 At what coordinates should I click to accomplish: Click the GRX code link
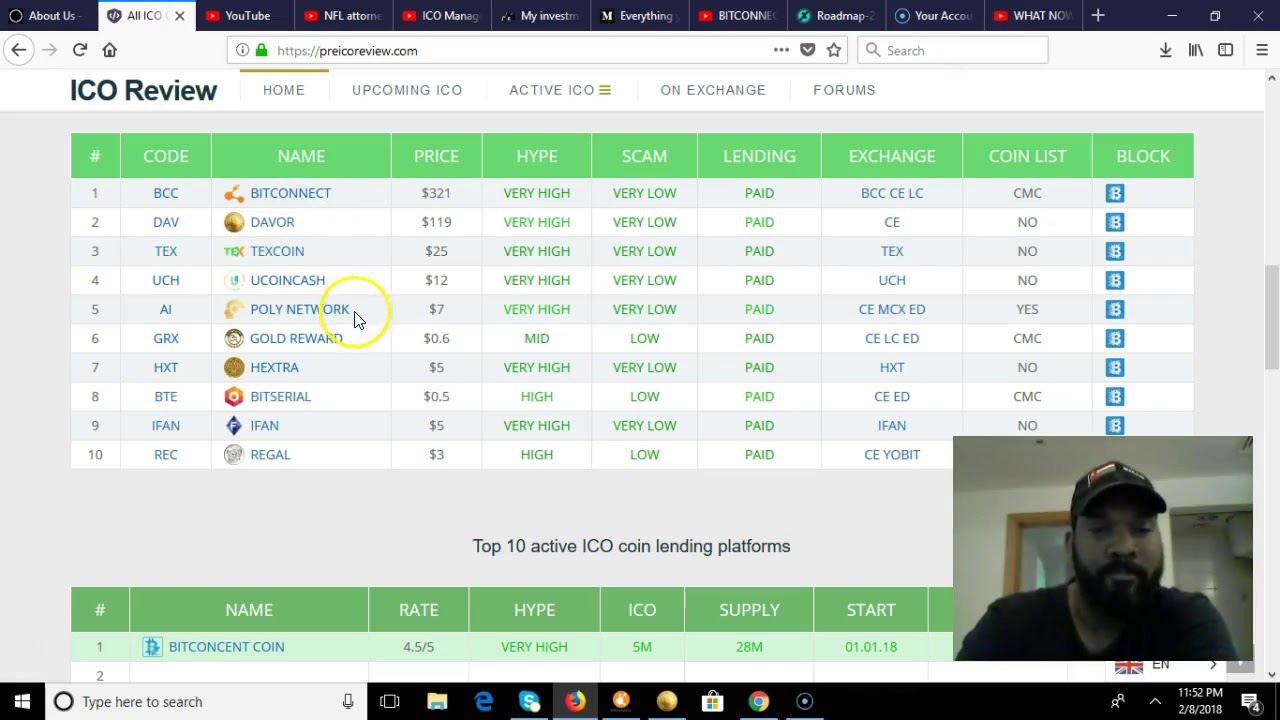(x=166, y=338)
